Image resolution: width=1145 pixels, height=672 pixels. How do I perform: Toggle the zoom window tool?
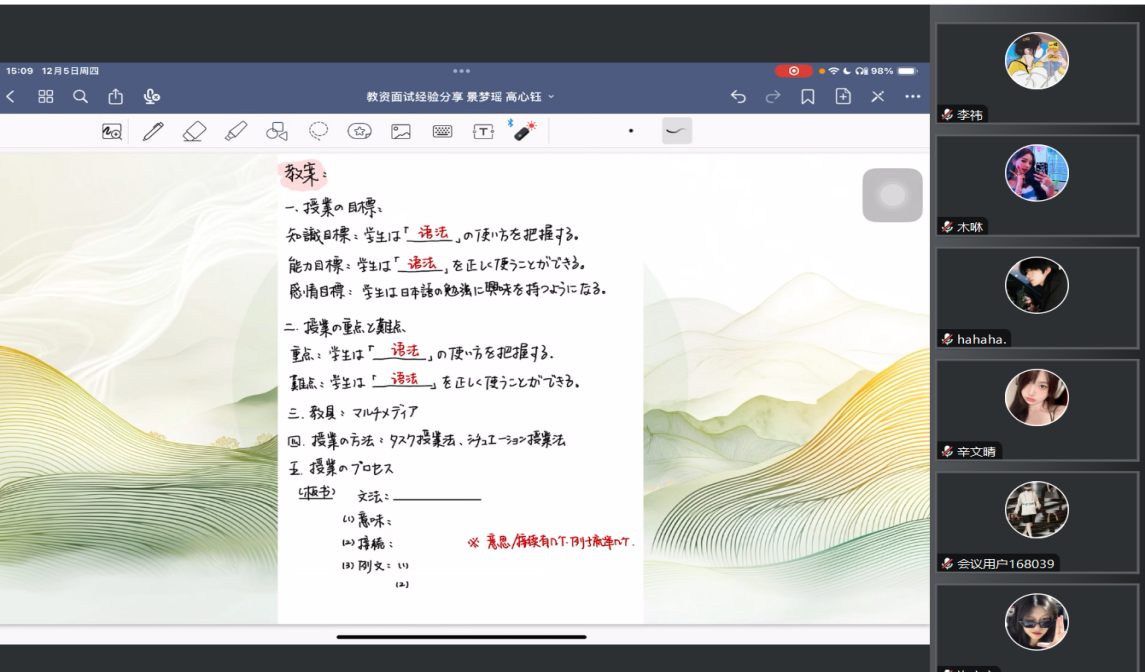tap(112, 131)
